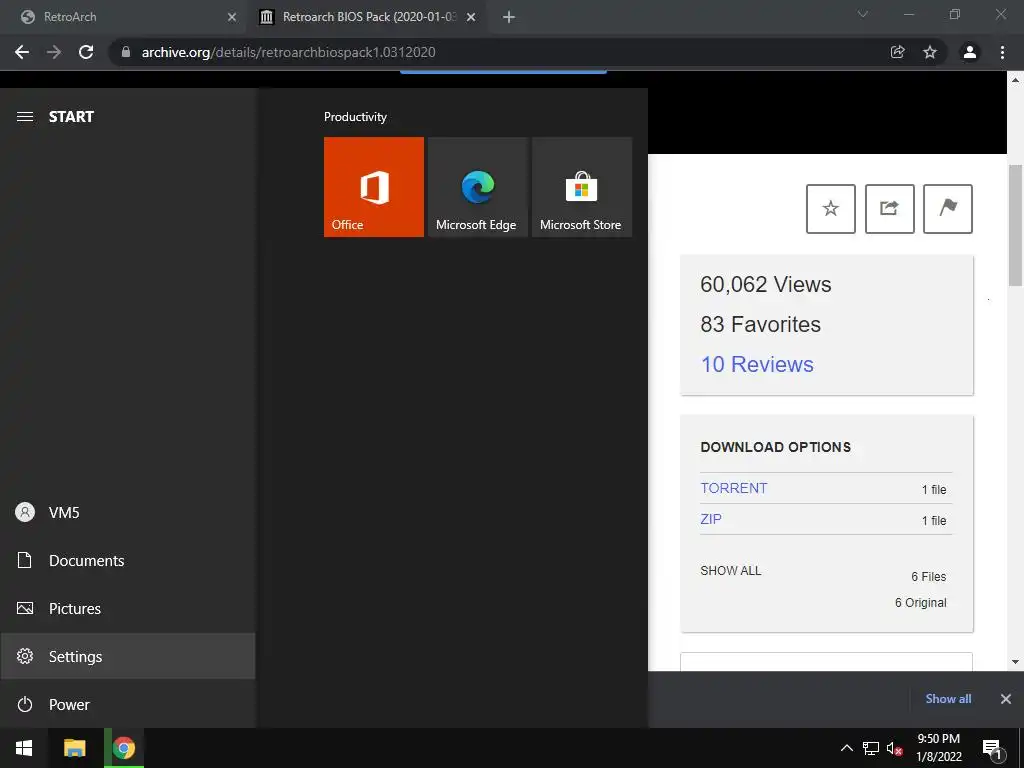Open the Power options

tap(127, 705)
